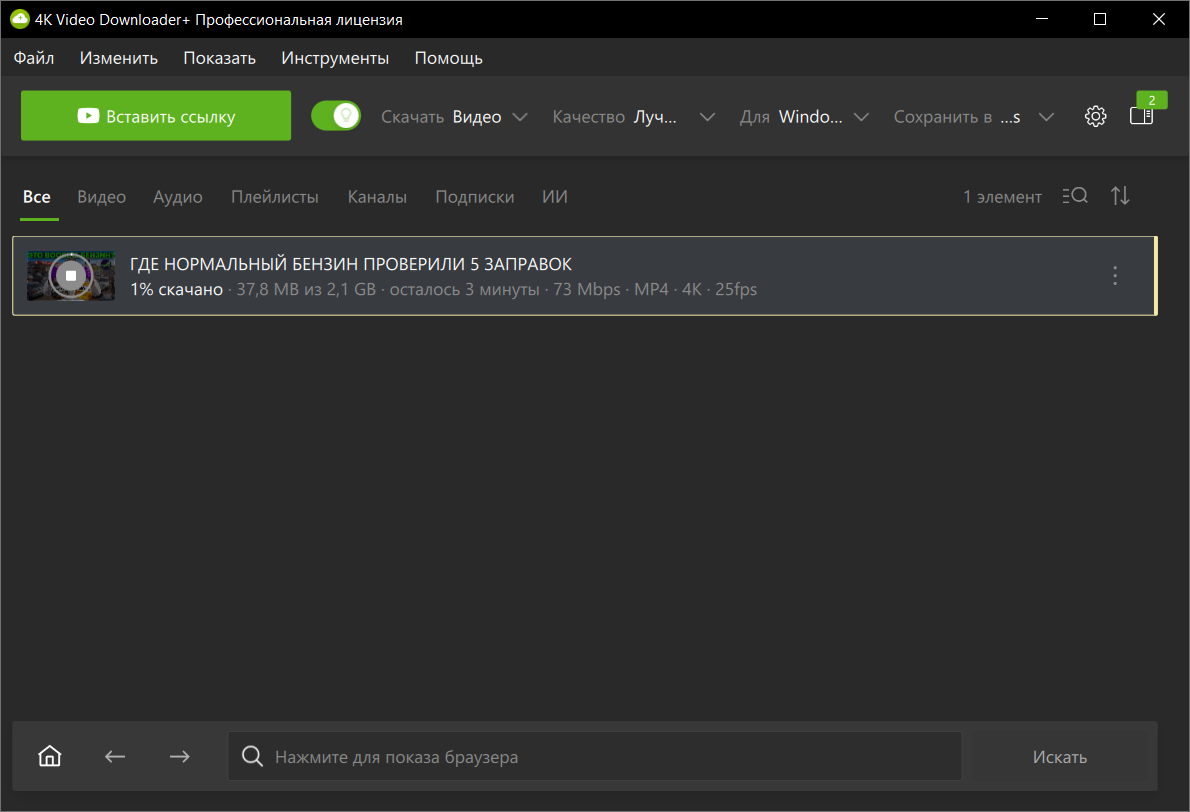1190x812 pixels.
Task: Toggle the smart mode switch
Action: (x=336, y=116)
